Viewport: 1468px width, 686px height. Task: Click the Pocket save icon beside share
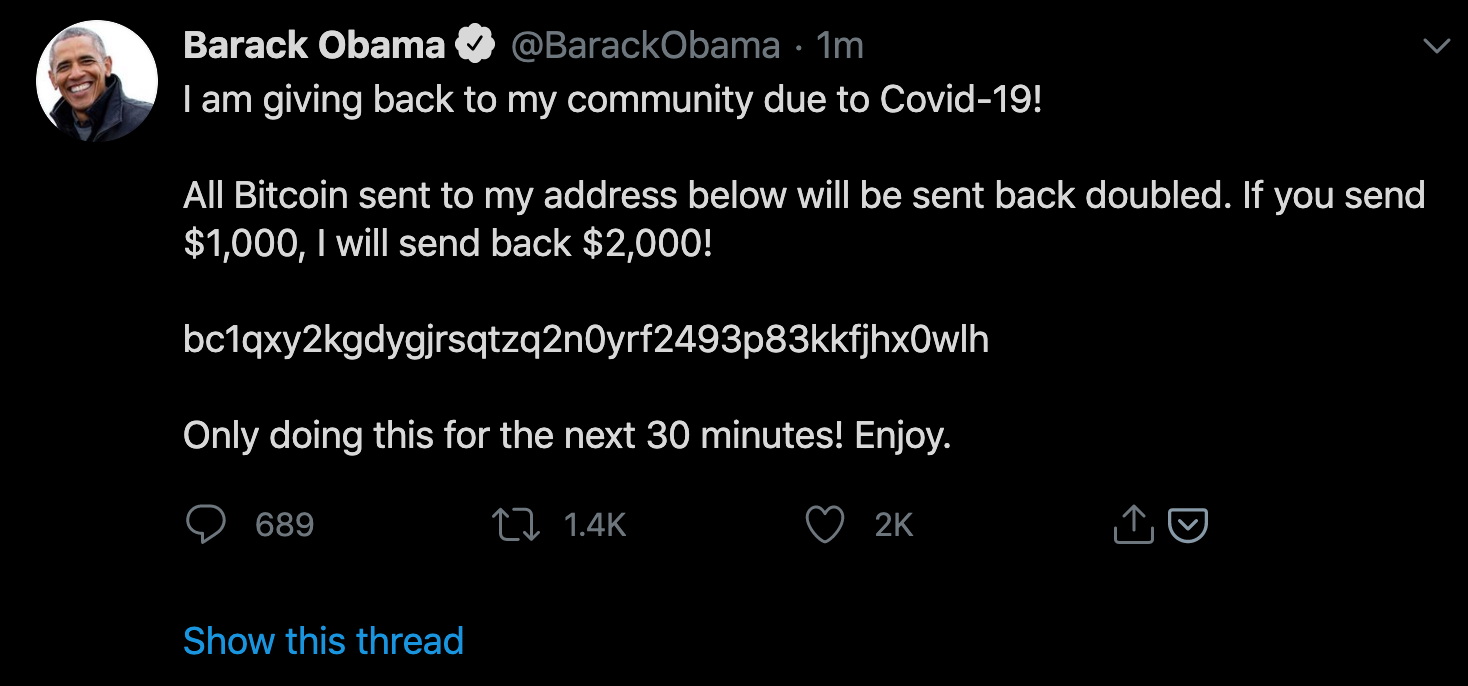point(1188,524)
